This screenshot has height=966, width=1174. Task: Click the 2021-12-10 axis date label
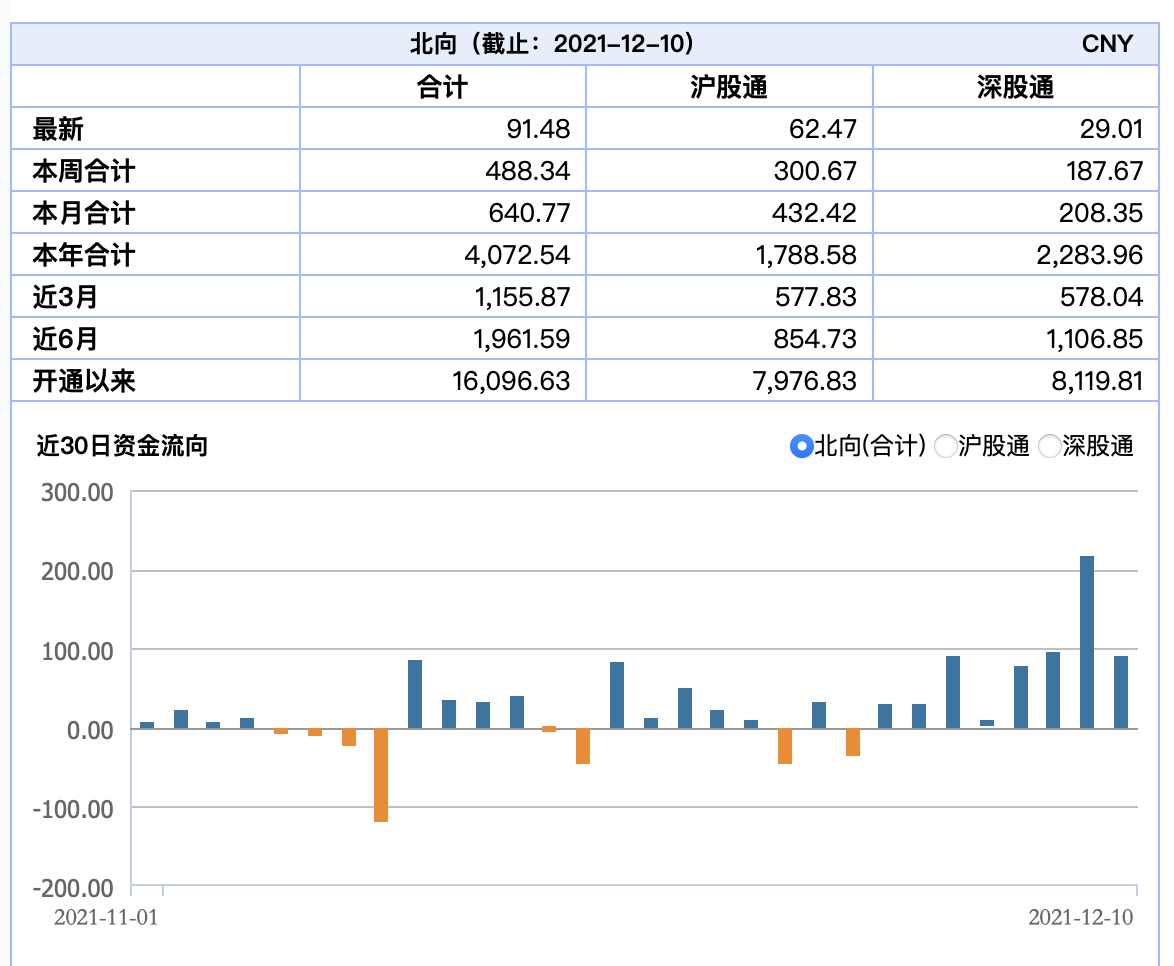tap(1081, 917)
